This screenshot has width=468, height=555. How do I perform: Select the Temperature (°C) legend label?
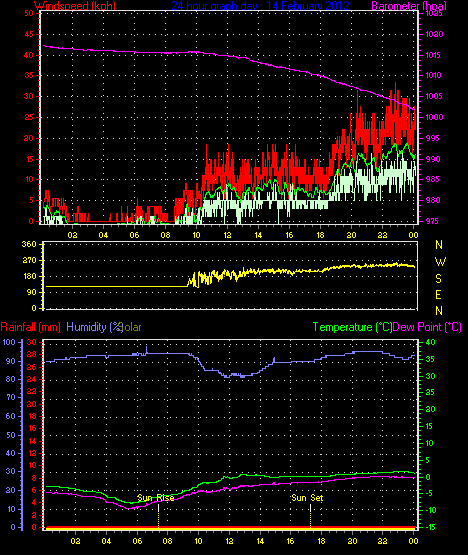click(352, 327)
